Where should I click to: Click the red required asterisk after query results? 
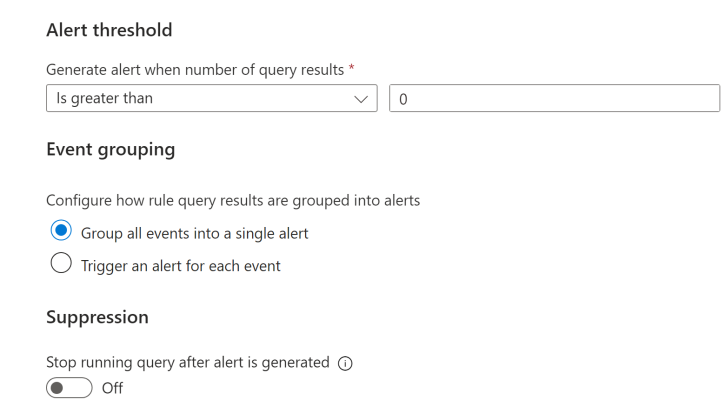coord(352,67)
